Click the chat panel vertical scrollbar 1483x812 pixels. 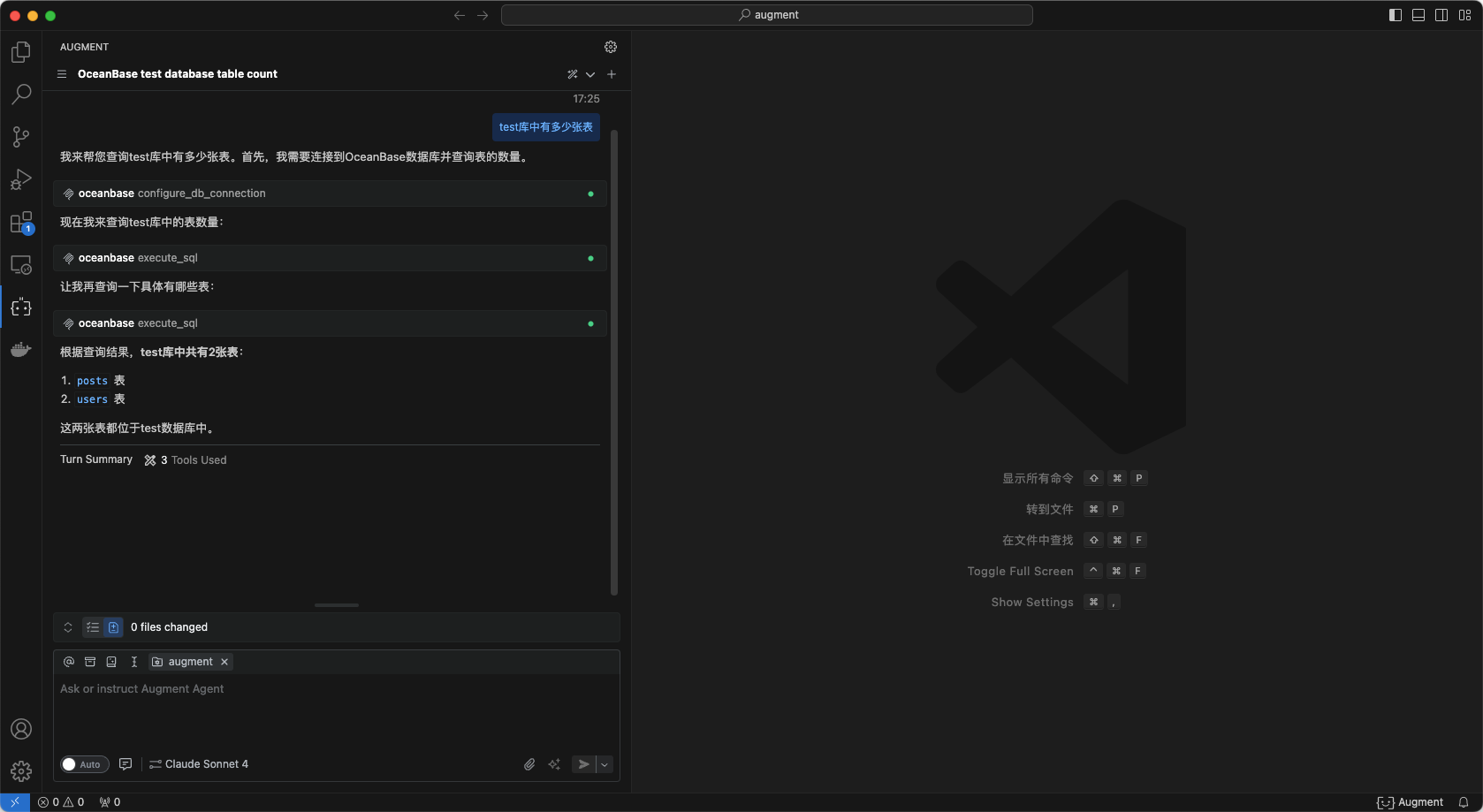click(x=614, y=353)
